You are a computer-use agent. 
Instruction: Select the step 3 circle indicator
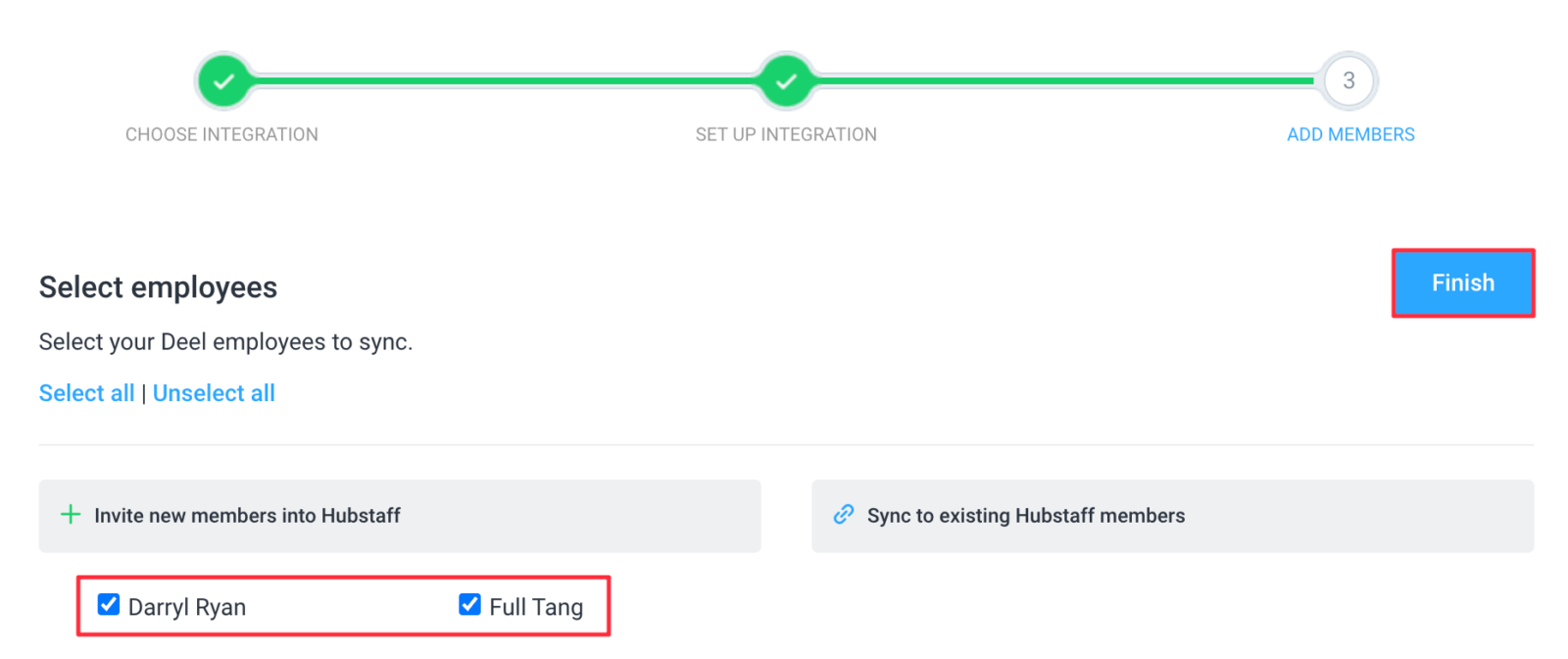click(1348, 80)
